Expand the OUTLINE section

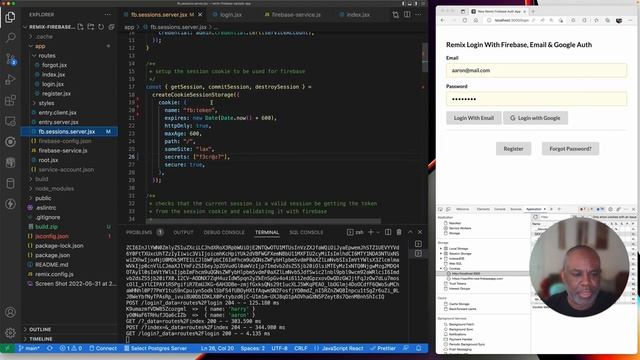click(40, 329)
